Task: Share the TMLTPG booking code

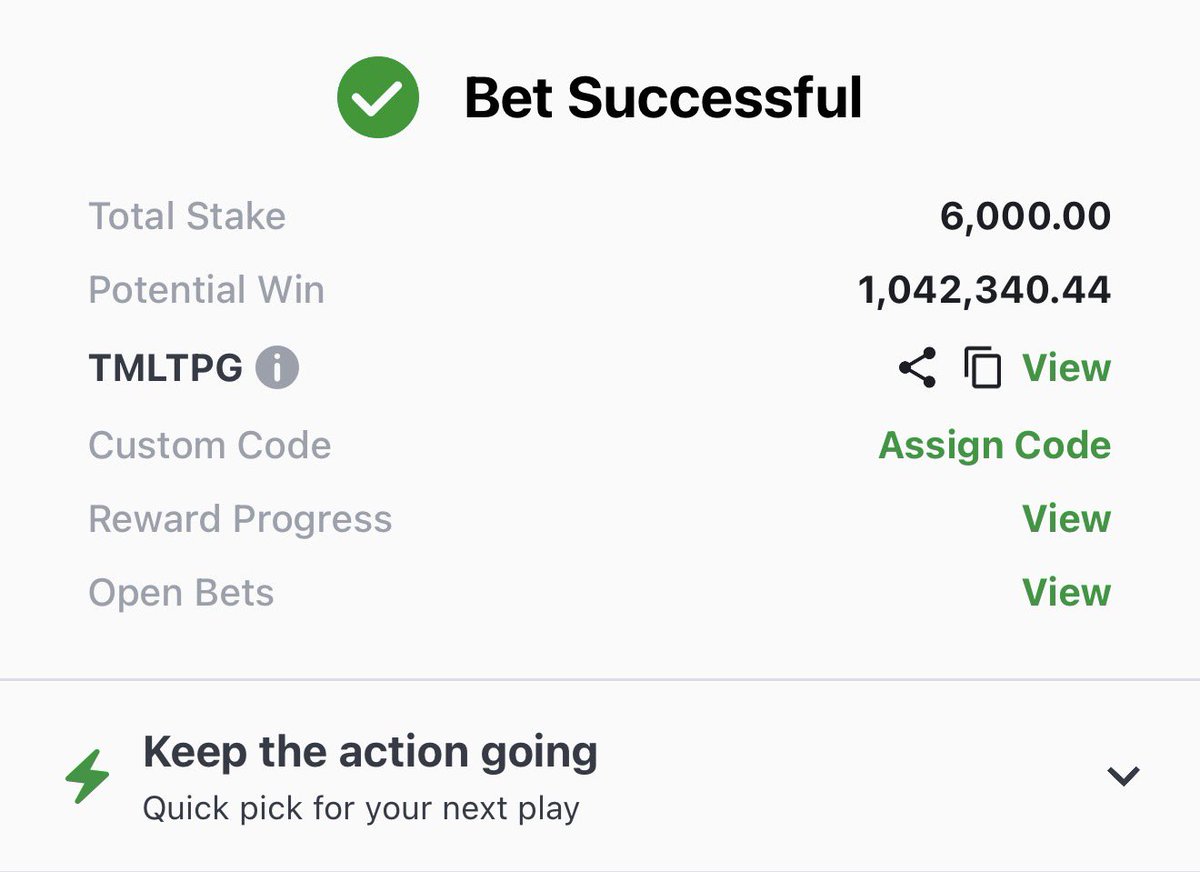Action: [x=917, y=368]
